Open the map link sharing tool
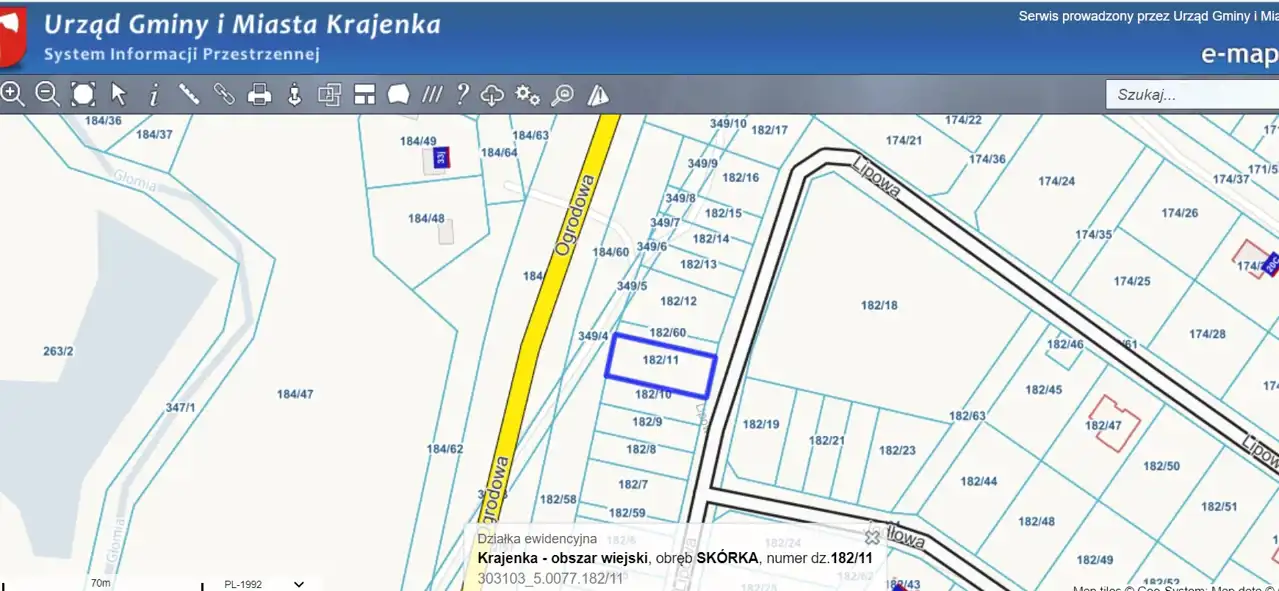This screenshot has height=591, width=1279. [224, 95]
